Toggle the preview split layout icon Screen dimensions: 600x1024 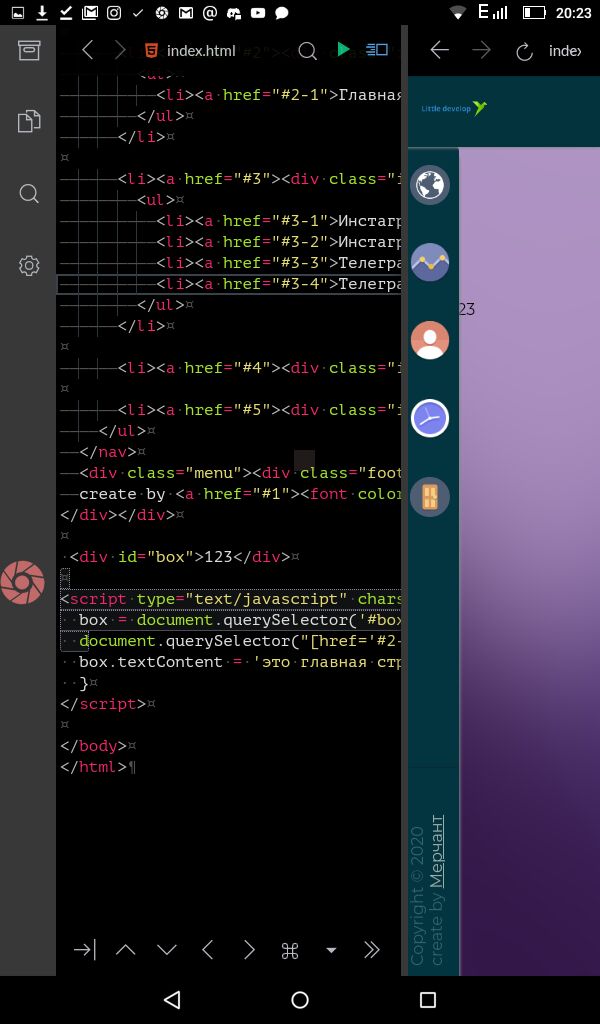(x=377, y=50)
